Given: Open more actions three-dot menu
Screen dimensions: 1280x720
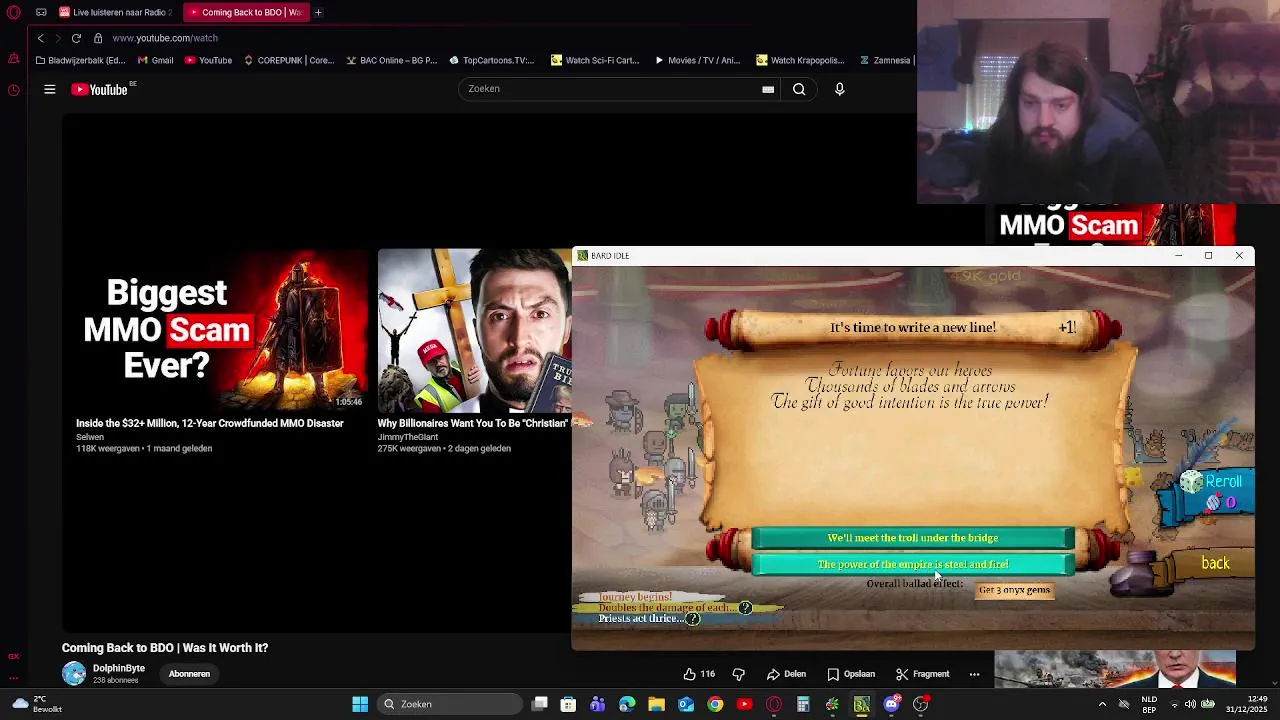Looking at the screenshot, I should tap(974, 674).
